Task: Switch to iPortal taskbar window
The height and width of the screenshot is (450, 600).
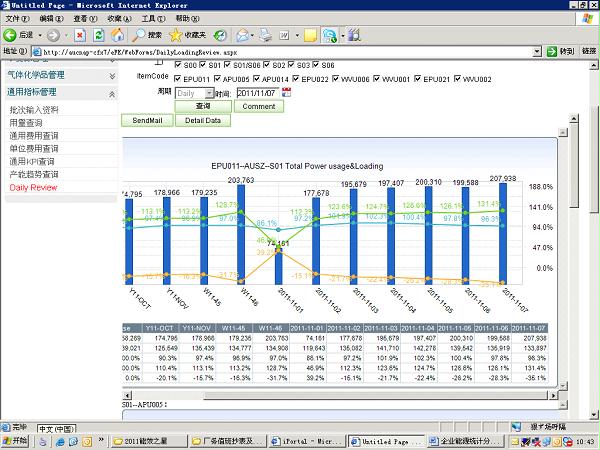Action: coord(307,441)
